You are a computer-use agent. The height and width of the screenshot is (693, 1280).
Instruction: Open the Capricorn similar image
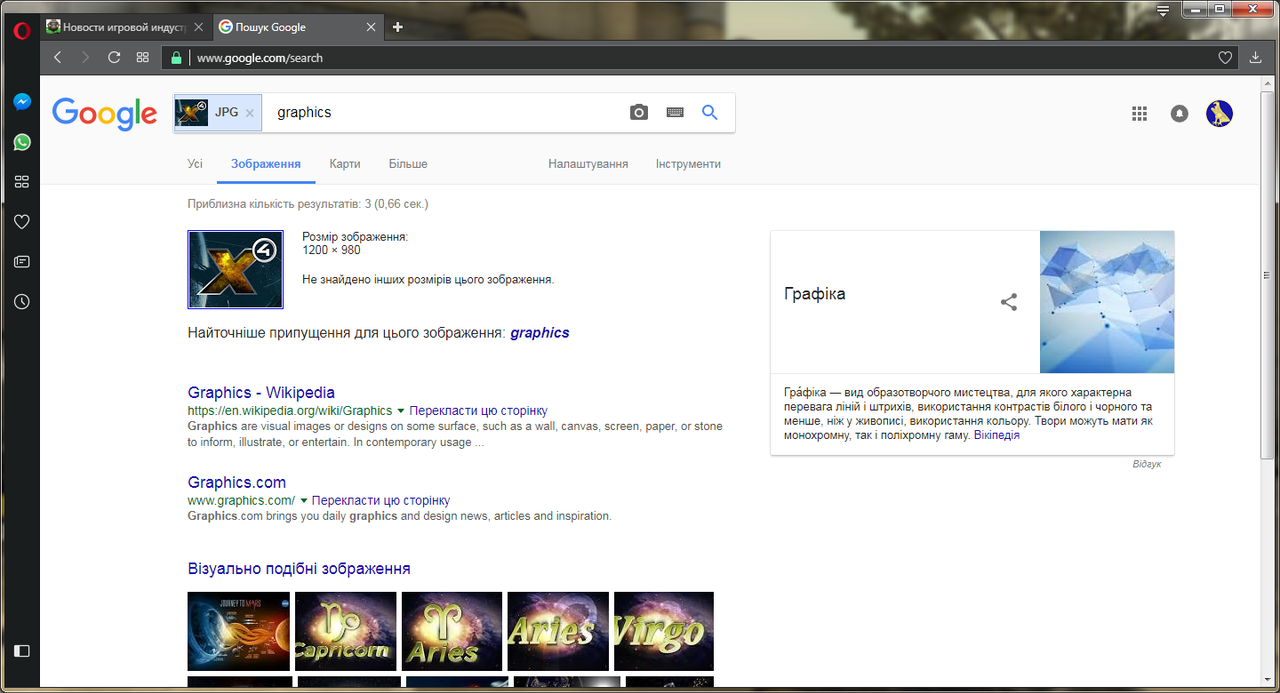pyautogui.click(x=345, y=631)
